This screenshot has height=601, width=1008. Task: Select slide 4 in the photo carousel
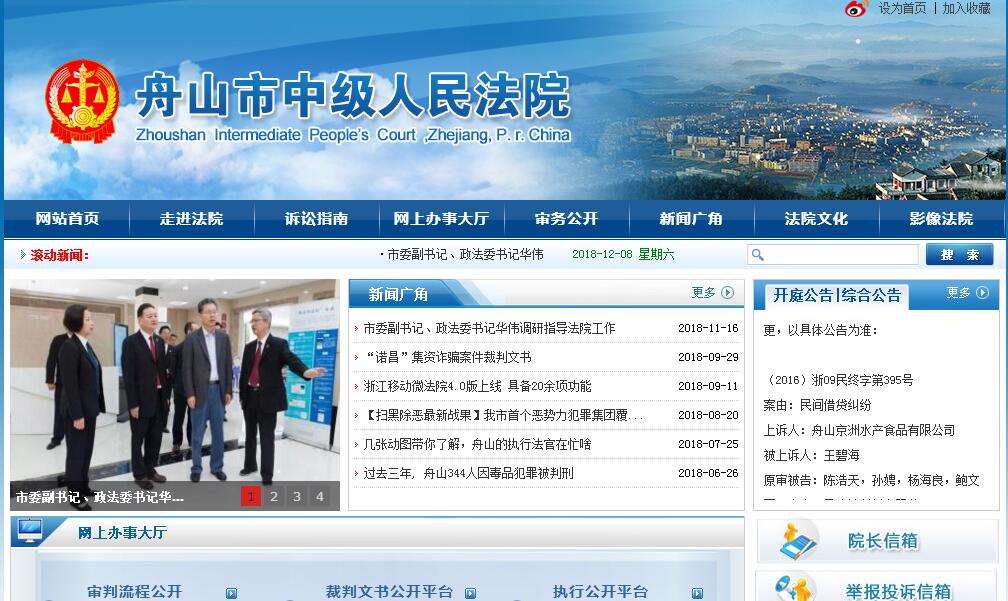pos(320,496)
